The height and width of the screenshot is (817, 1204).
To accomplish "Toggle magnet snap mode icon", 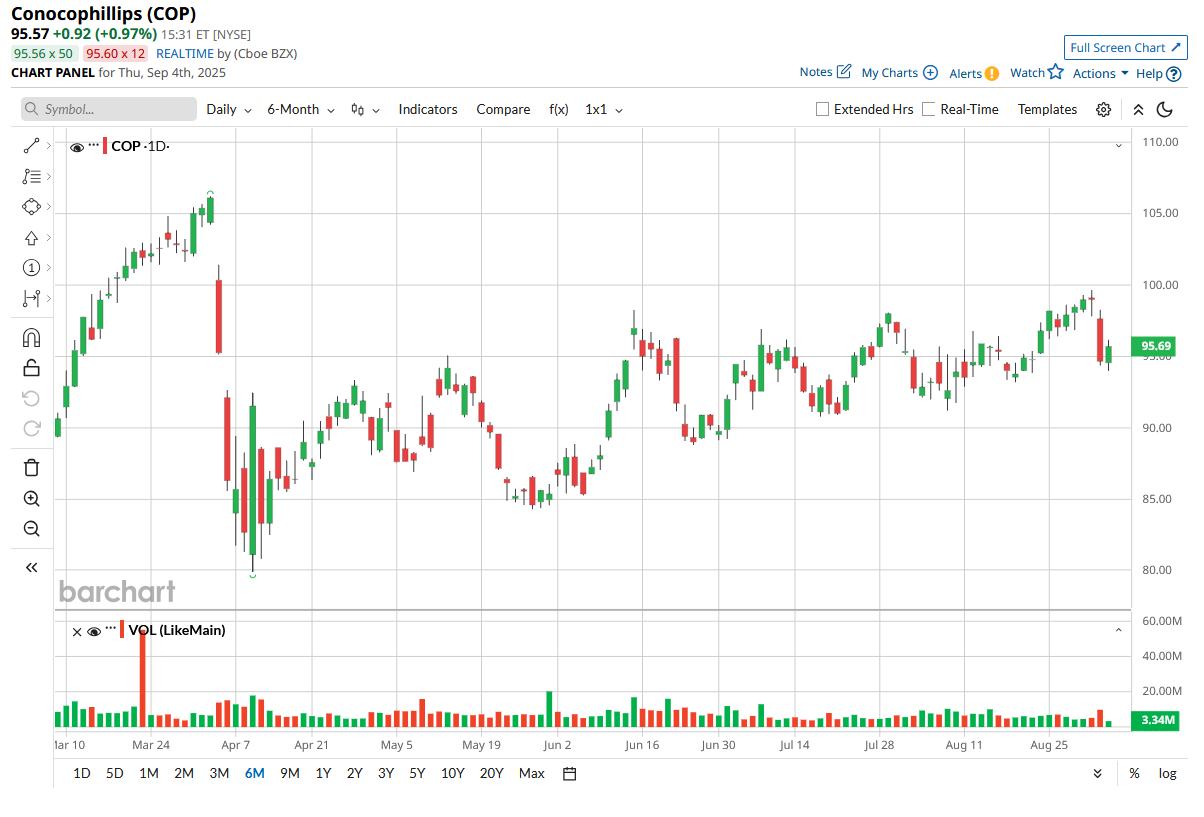I will coord(31,338).
